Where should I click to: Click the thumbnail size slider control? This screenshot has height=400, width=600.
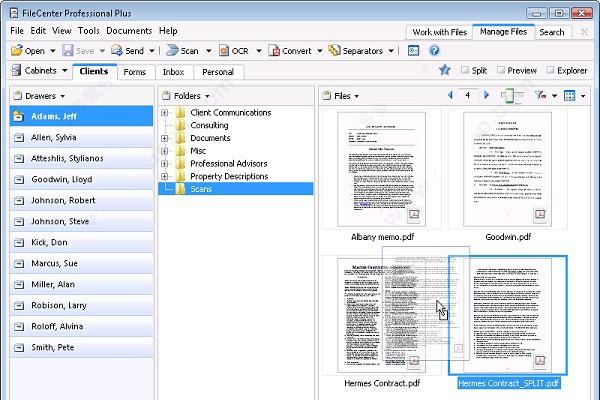tap(511, 96)
